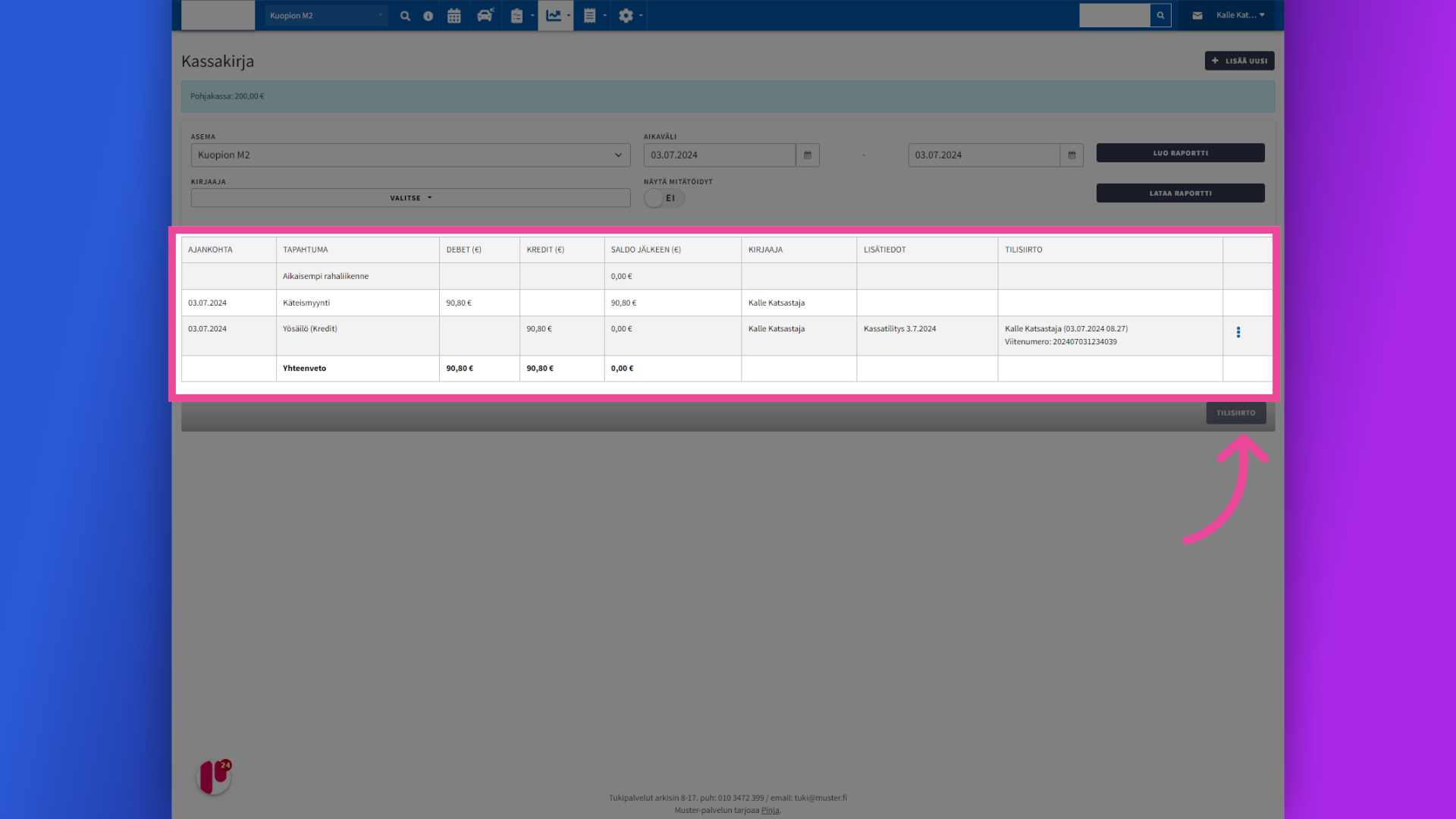Click Kalle Katsastaja in Käteismyynti row
The image size is (1456, 819).
777,303
